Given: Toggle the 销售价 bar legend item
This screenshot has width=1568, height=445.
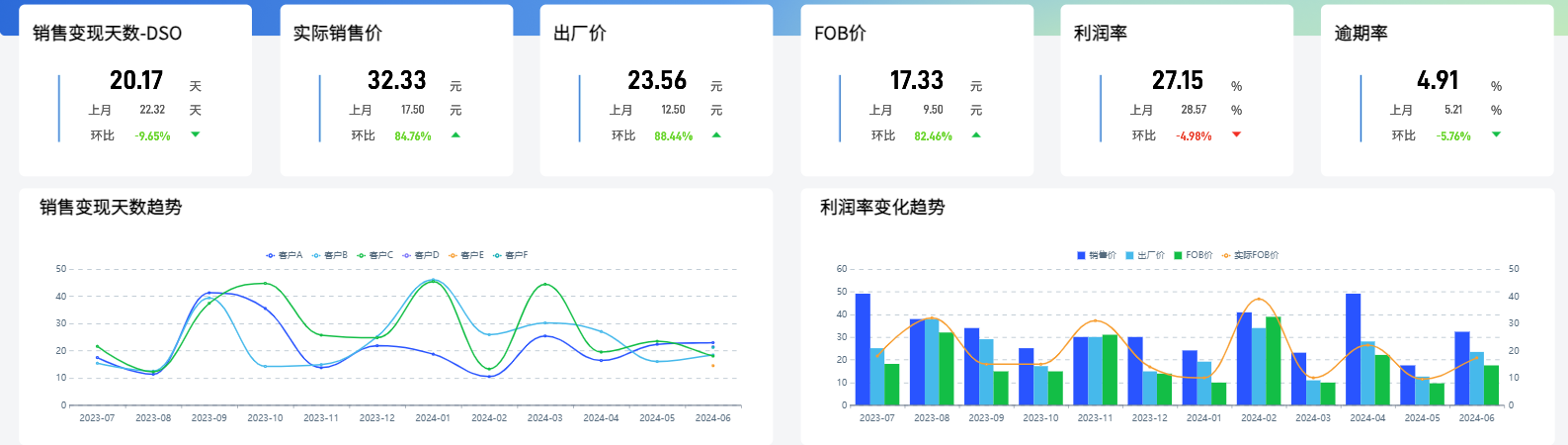Looking at the screenshot, I should click(1097, 255).
